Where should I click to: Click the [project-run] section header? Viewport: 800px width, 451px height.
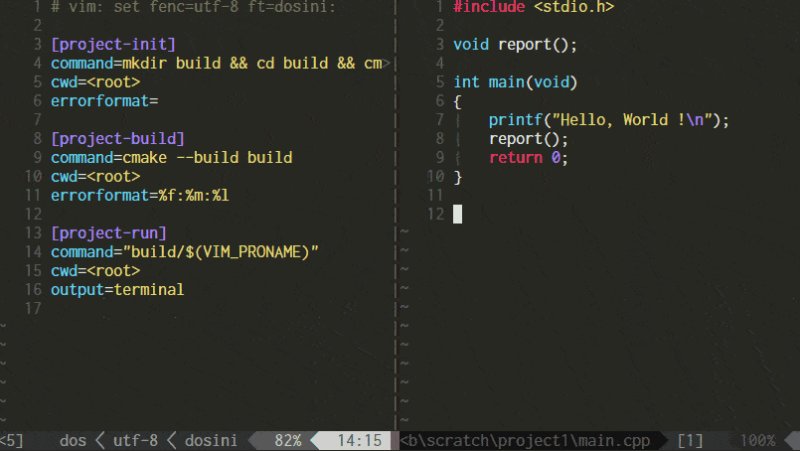[x=109, y=233]
